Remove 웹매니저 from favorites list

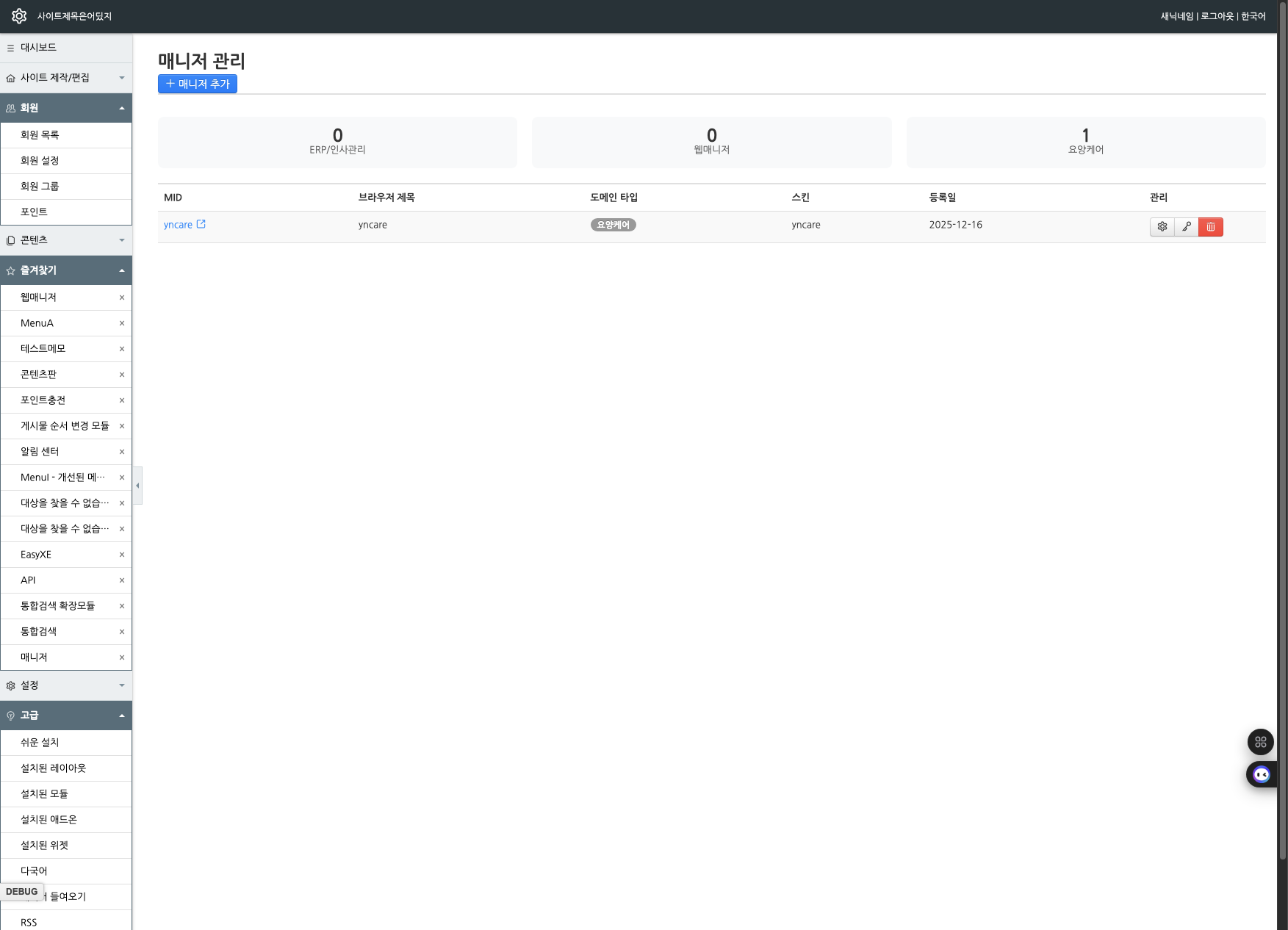point(122,298)
